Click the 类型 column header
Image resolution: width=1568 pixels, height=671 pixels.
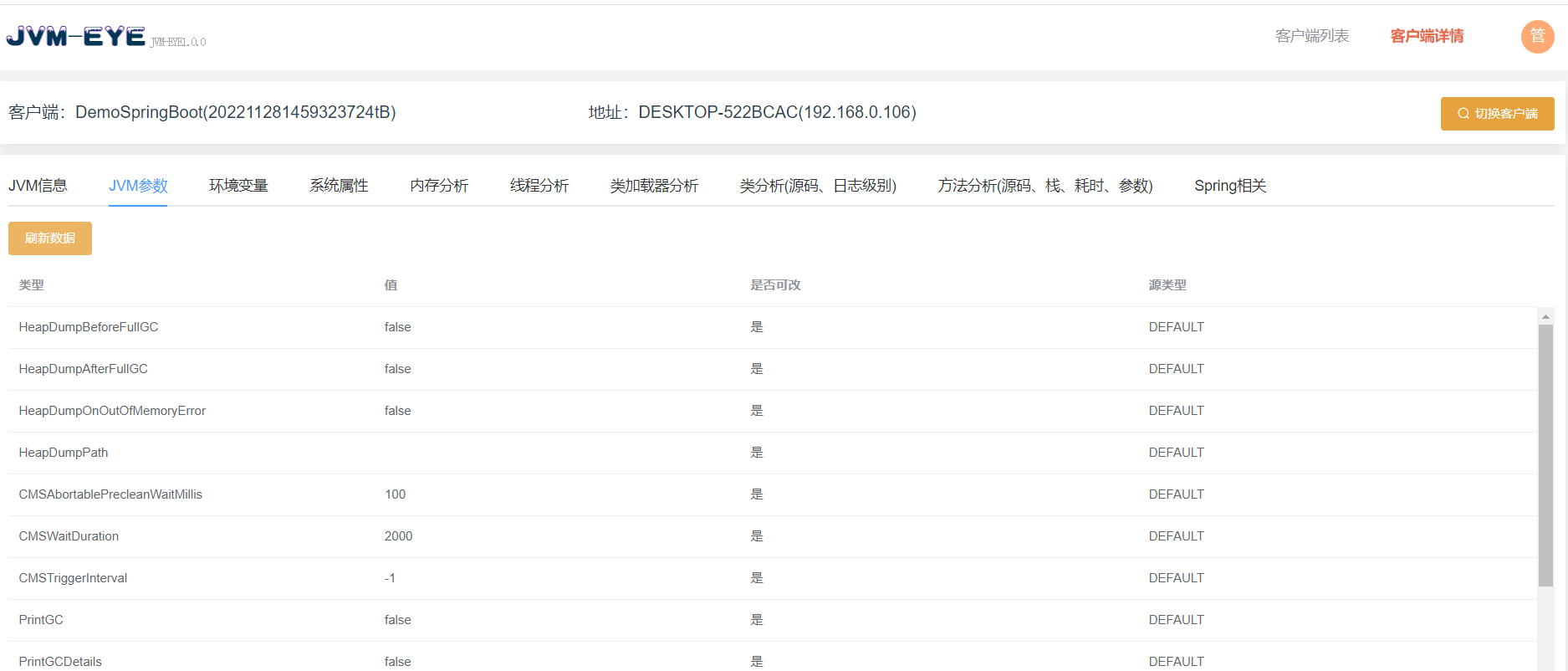coord(32,285)
